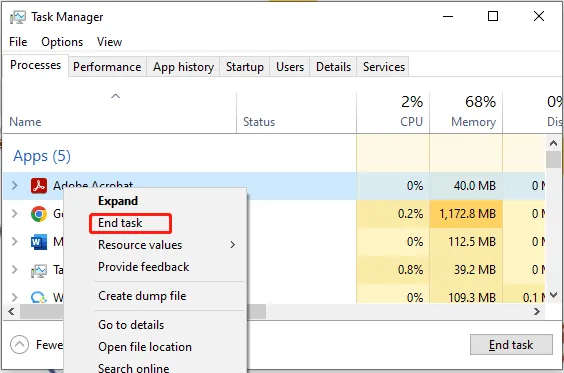Expand the Google Chrome process row

(15, 214)
